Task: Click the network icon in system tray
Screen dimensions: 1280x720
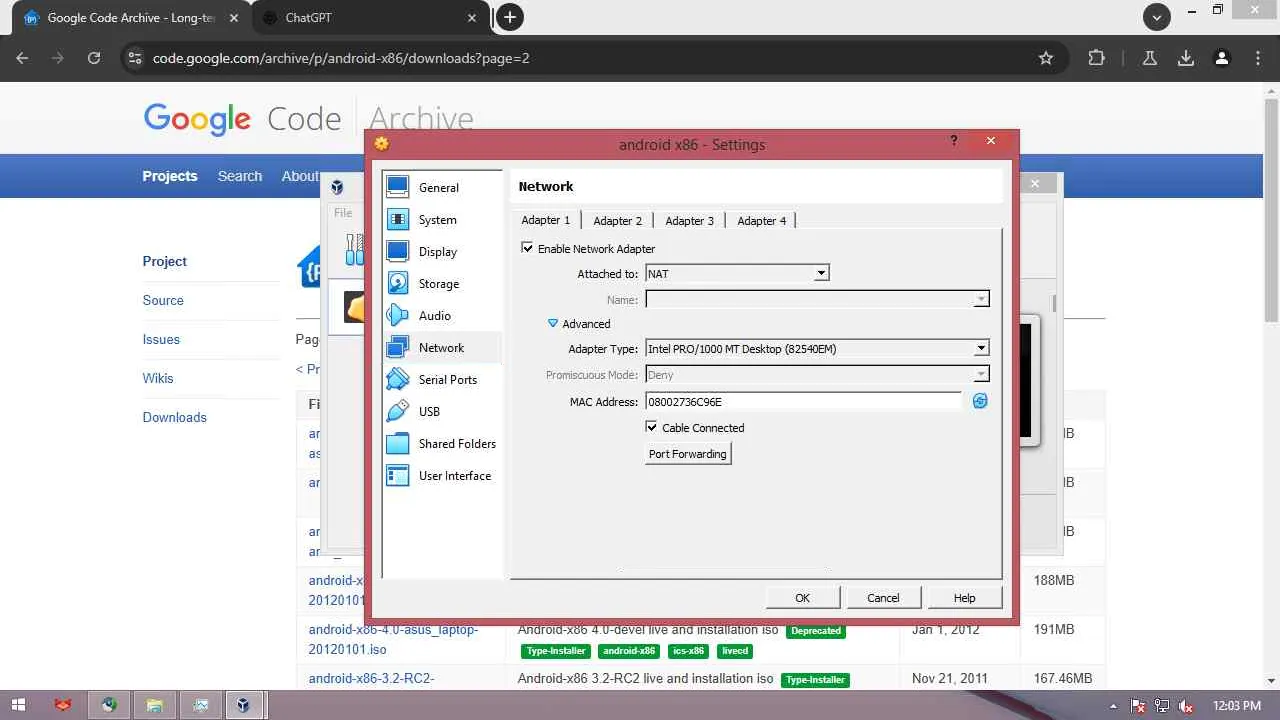Action: (x=1162, y=706)
